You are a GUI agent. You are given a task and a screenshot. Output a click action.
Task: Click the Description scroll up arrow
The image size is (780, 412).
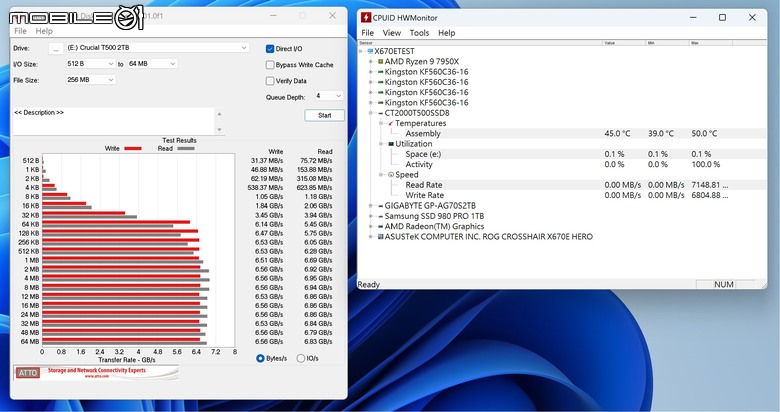click(219, 114)
